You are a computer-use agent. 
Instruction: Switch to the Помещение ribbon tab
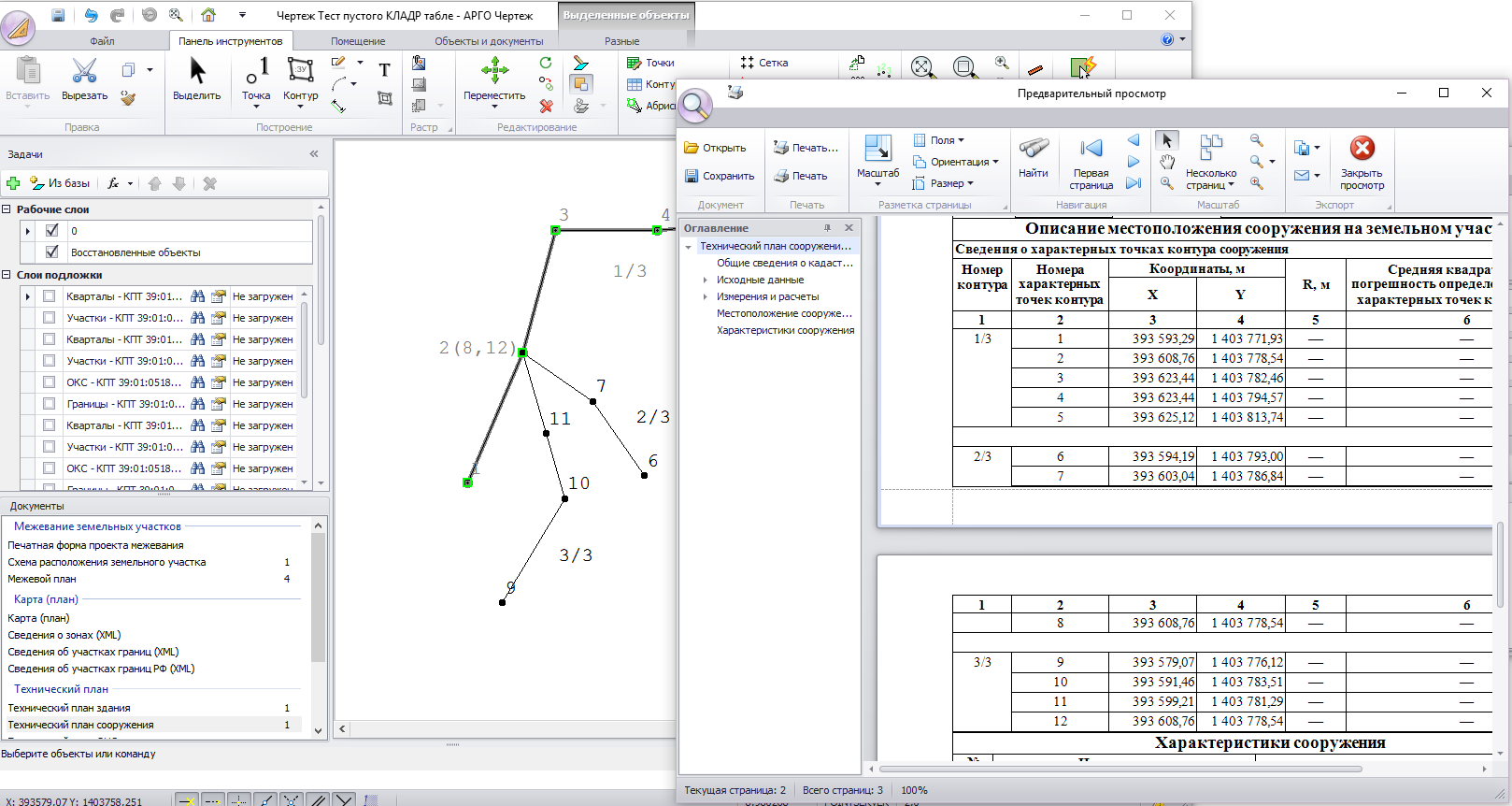[x=358, y=41]
